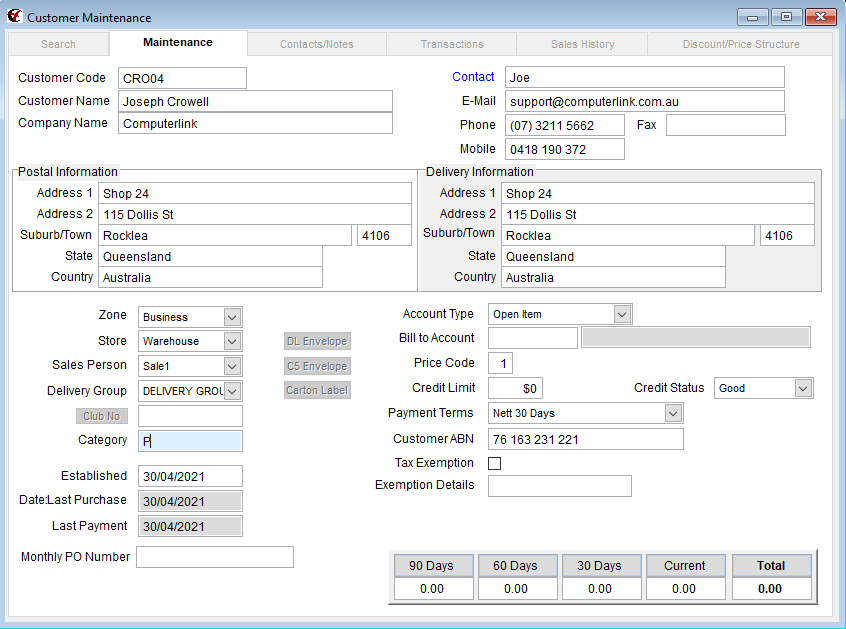This screenshot has height=629, width=846.
Task: Click the Phone number field
Action: click(x=565, y=125)
